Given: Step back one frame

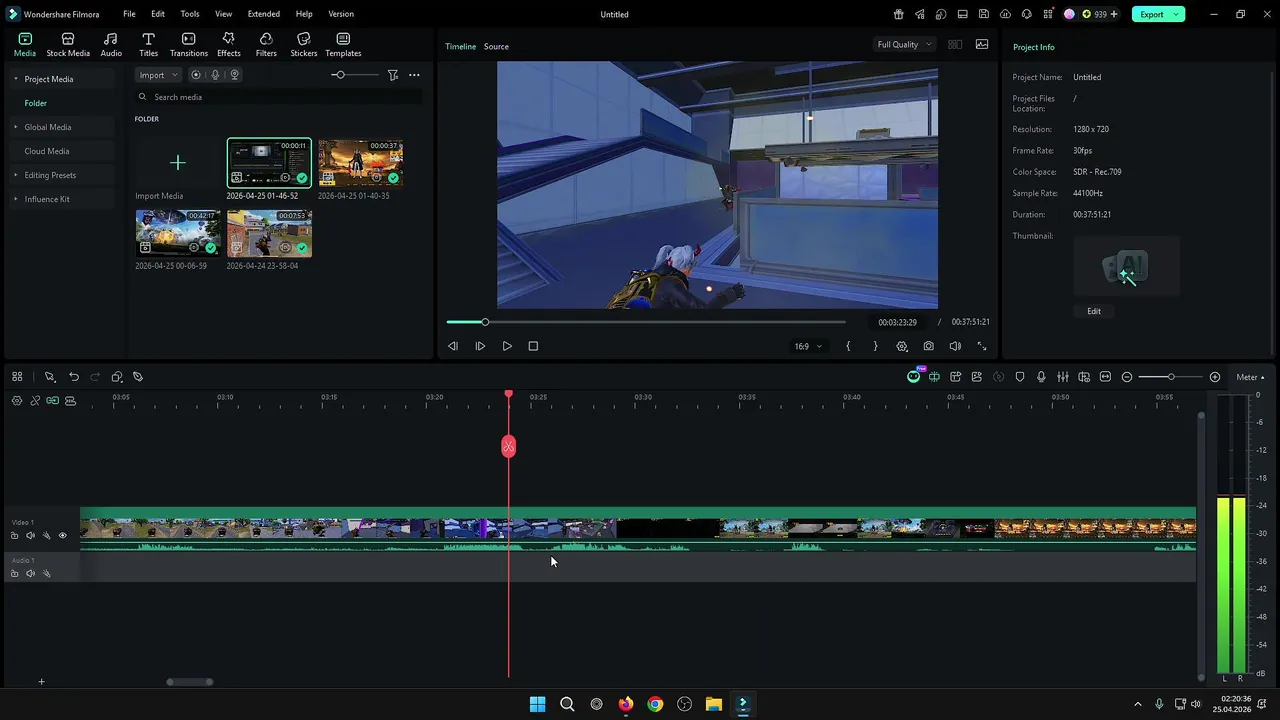Looking at the screenshot, I should (453, 346).
